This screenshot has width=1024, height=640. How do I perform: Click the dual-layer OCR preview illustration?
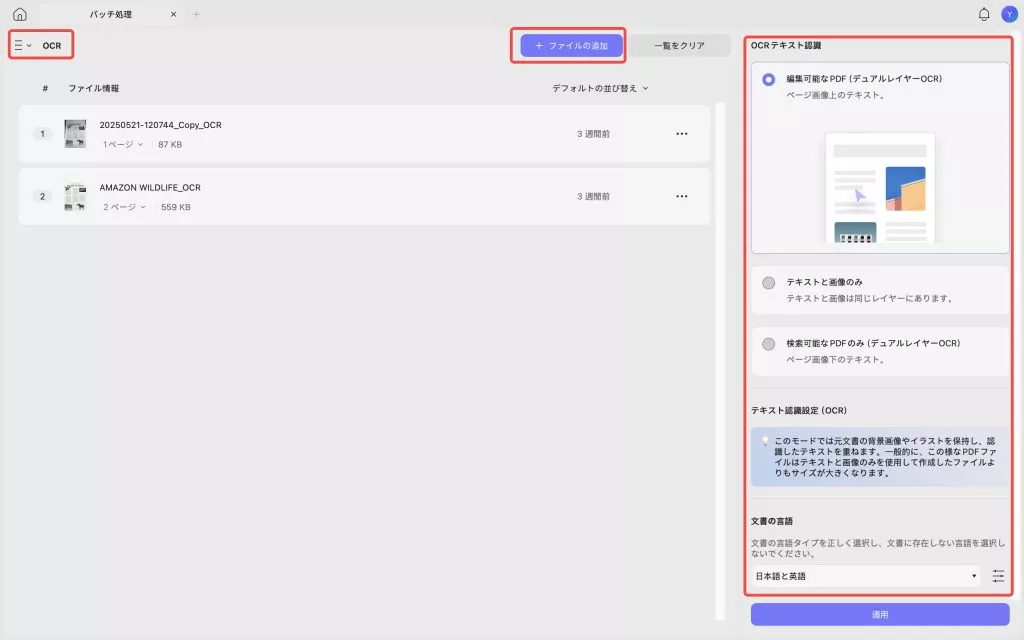(x=880, y=188)
